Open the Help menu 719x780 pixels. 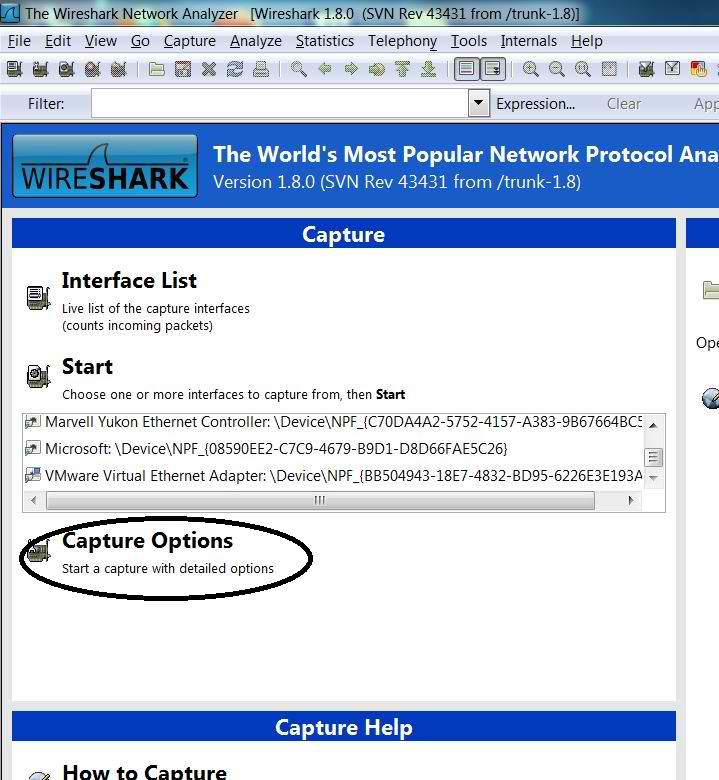click(x=587, y=41)
